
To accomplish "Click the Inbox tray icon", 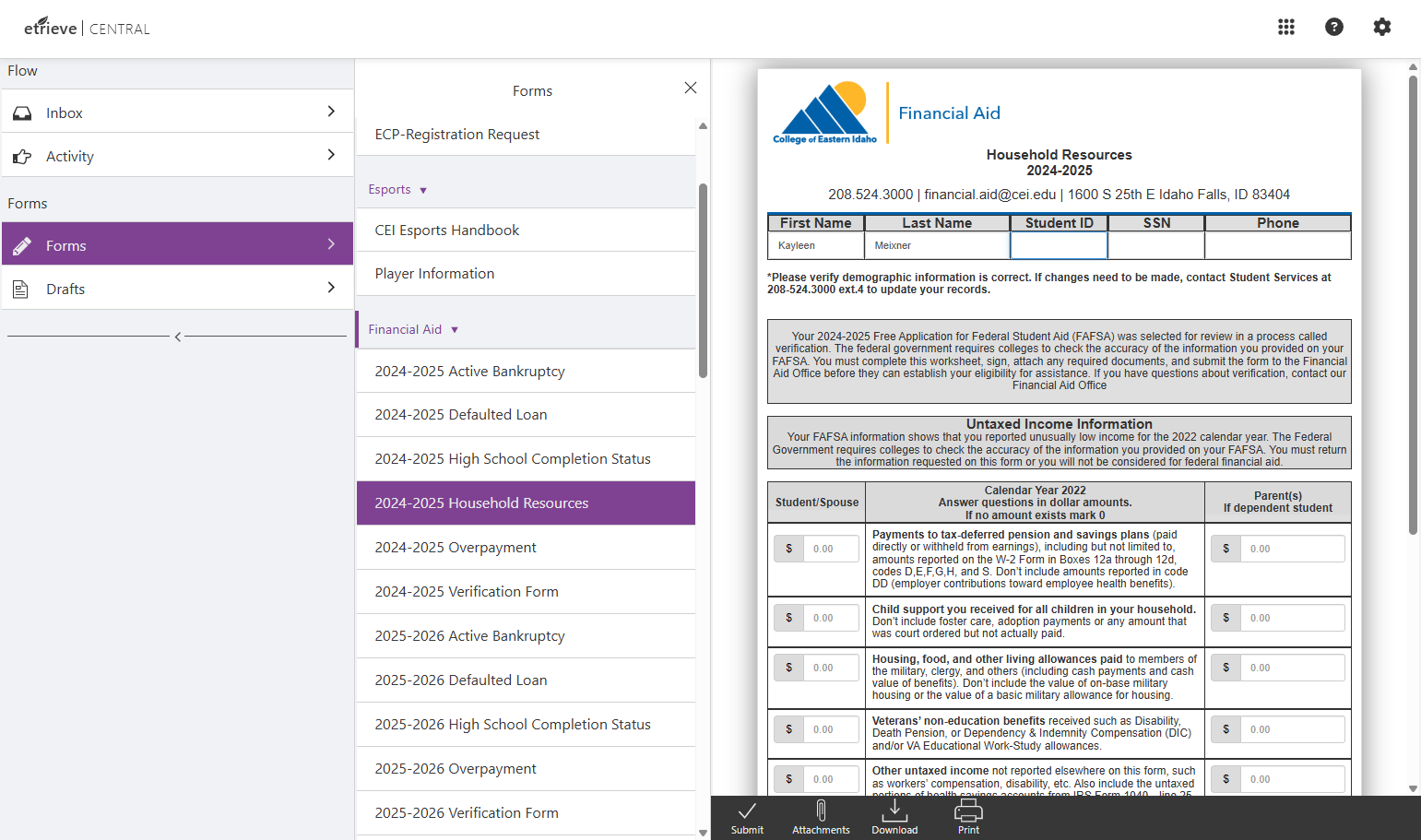I will click(x=22, y=112).
